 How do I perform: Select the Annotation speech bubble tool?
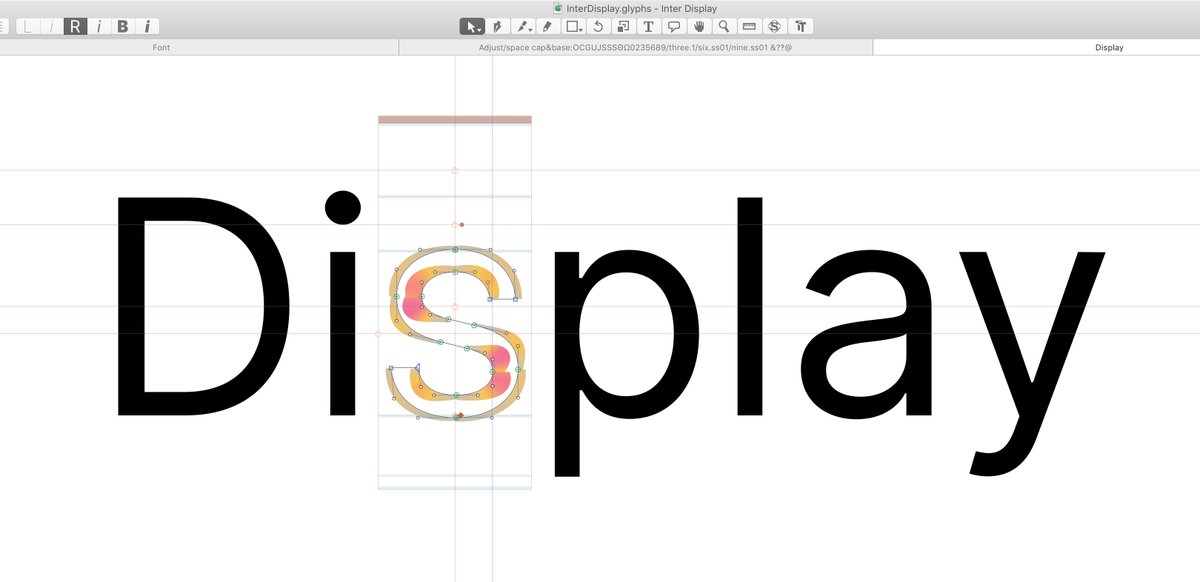click(674, 26)
